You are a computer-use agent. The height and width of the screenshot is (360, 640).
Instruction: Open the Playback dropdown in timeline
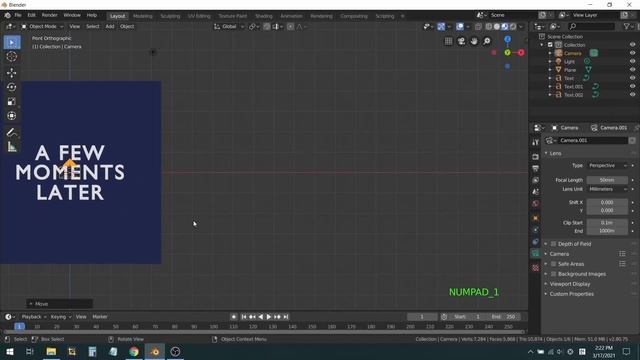tap(33, 317)
